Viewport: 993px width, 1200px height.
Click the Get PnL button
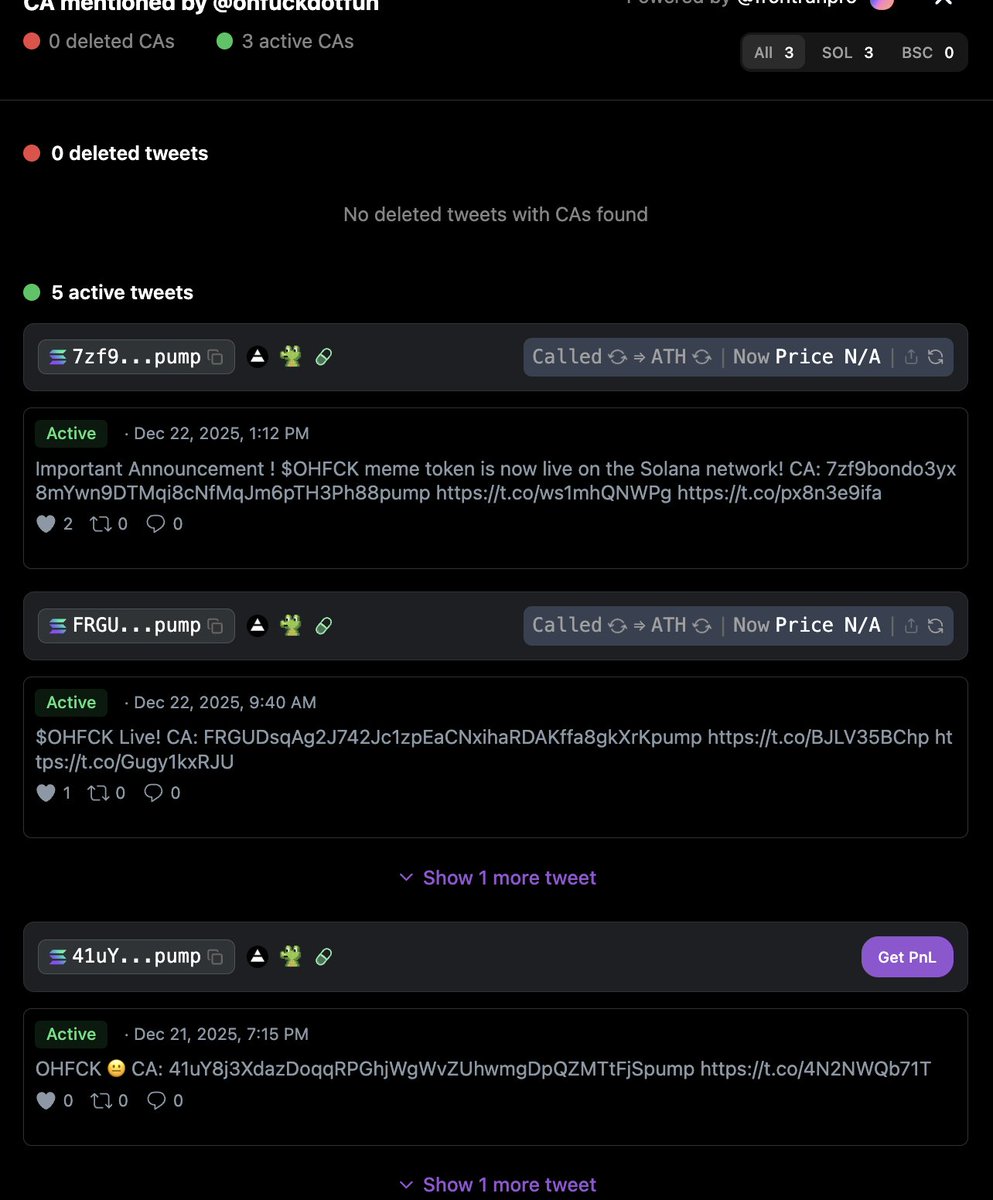coord(907,957)
